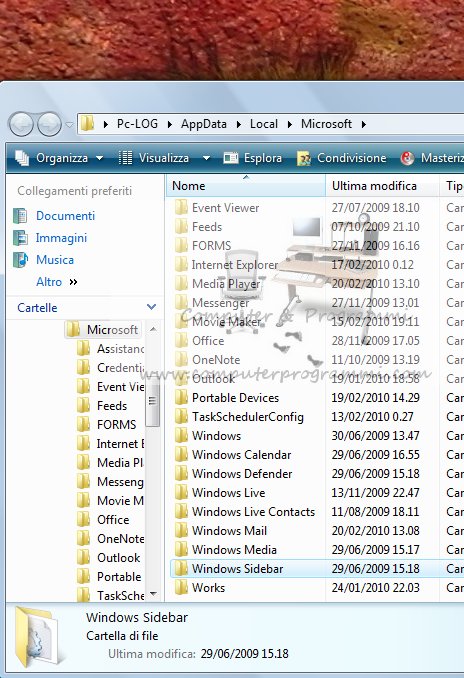The height and width of the screenshot is (678, 464).
Task: Expand the arrow between Local and Microsoft
Action: (290, 125)
